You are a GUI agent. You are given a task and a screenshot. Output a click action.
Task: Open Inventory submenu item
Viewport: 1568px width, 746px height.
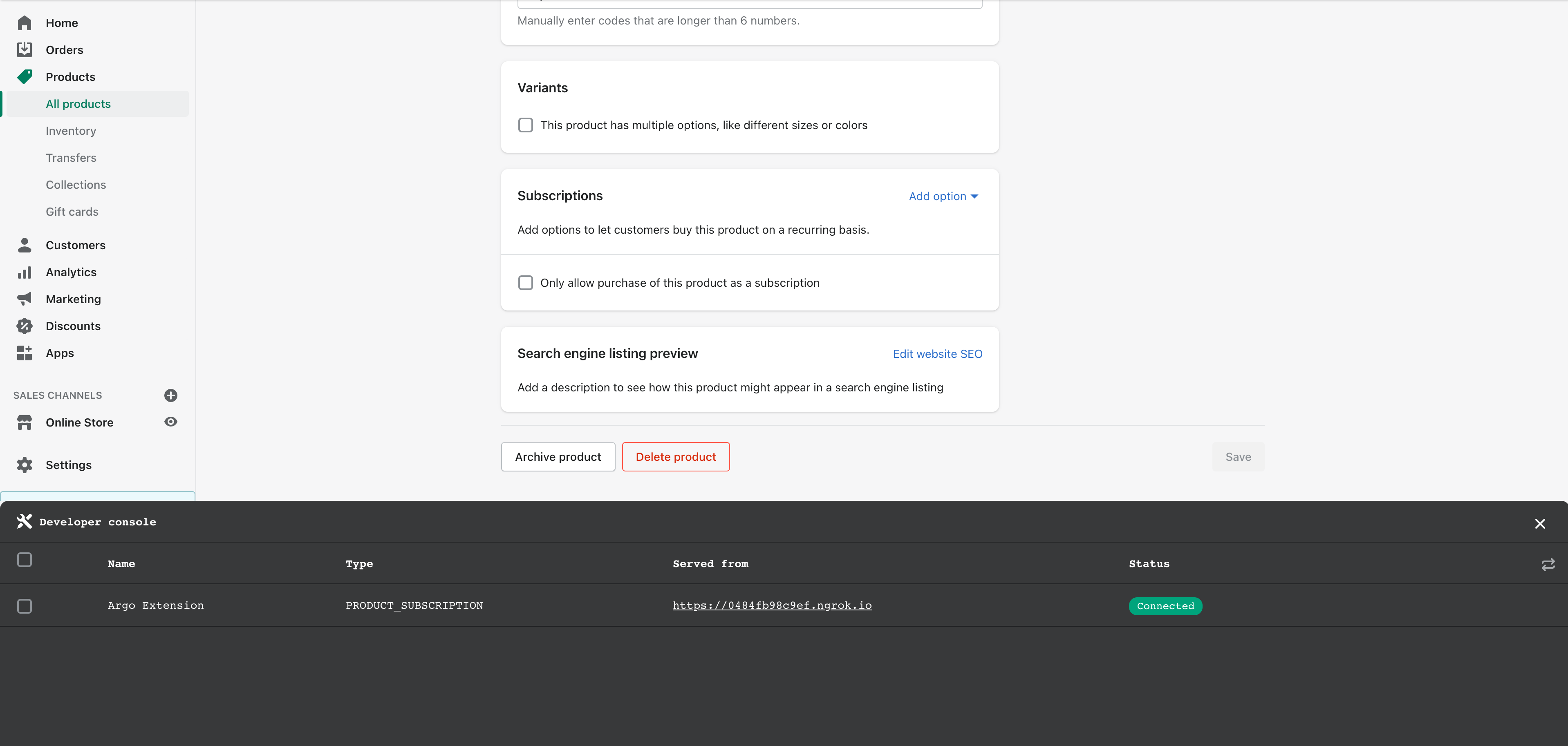[x=71, y=131]
